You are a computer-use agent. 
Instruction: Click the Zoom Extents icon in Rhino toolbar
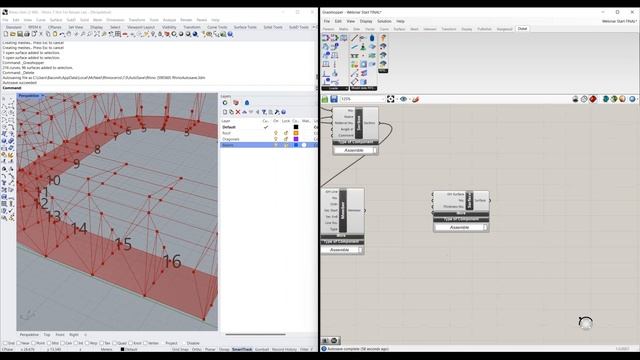point(97,34)
